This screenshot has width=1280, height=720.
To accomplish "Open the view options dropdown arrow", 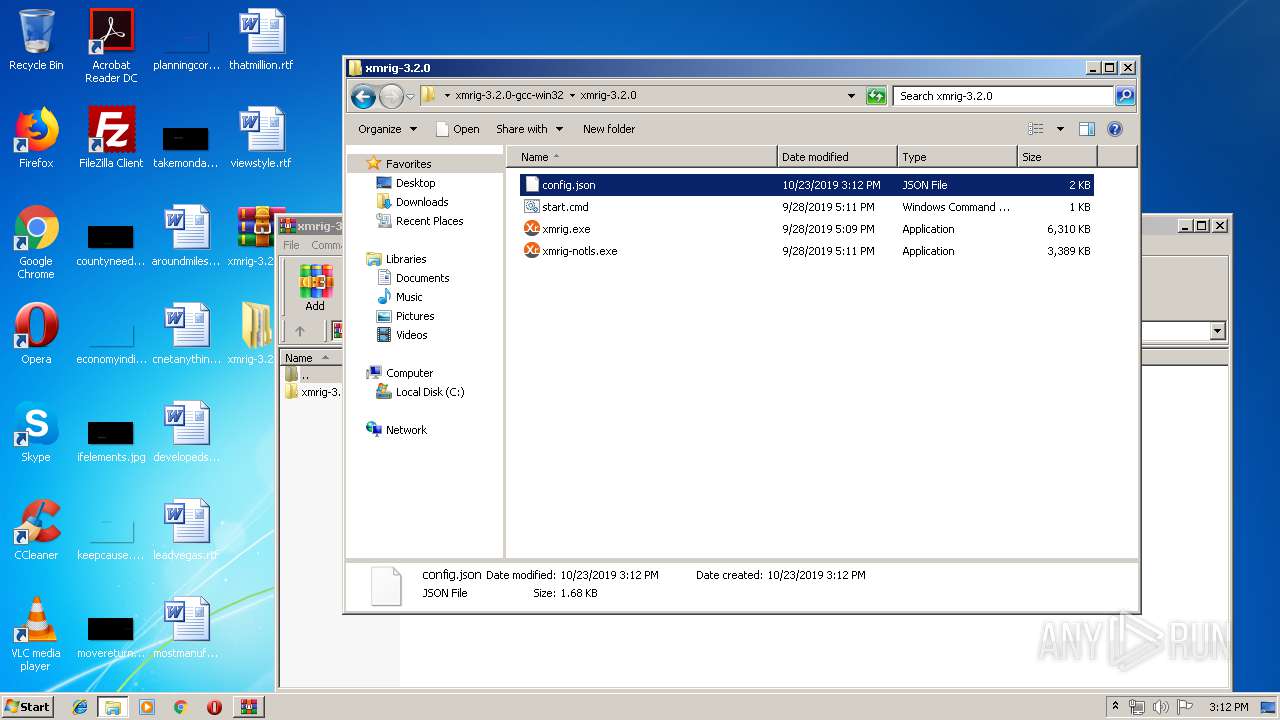I will click(x=1060, y=129).
